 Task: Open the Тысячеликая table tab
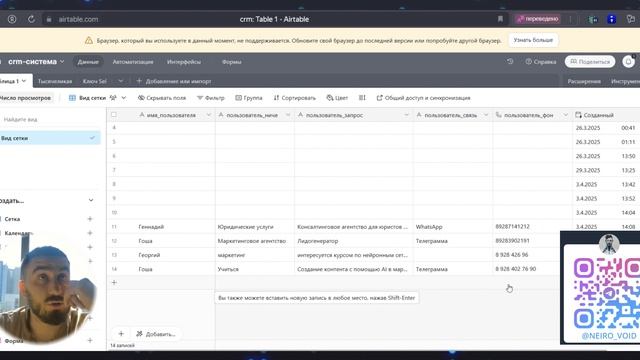pos(55,81)
